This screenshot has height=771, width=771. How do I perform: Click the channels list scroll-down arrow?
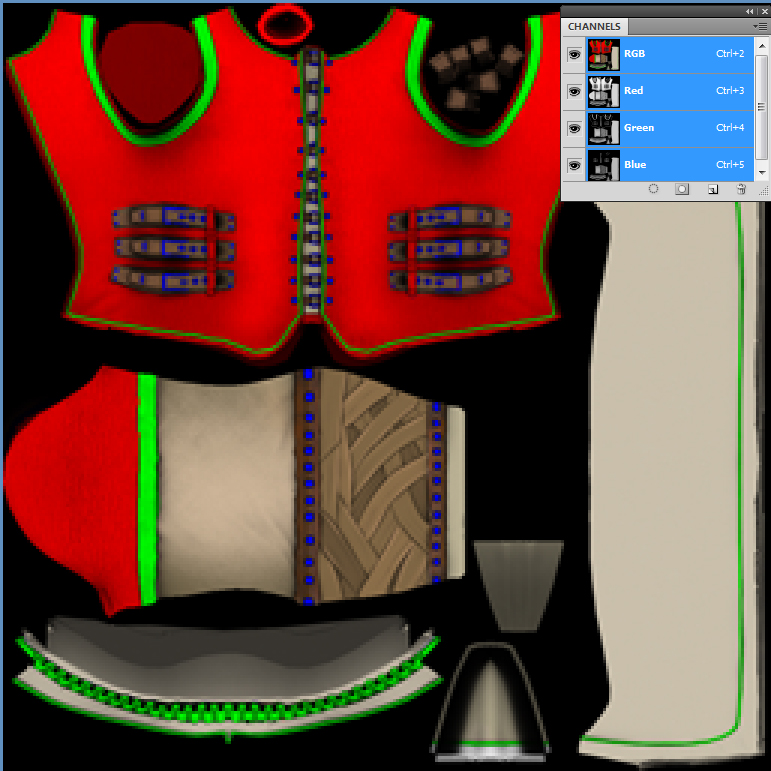tap(762, 173)
